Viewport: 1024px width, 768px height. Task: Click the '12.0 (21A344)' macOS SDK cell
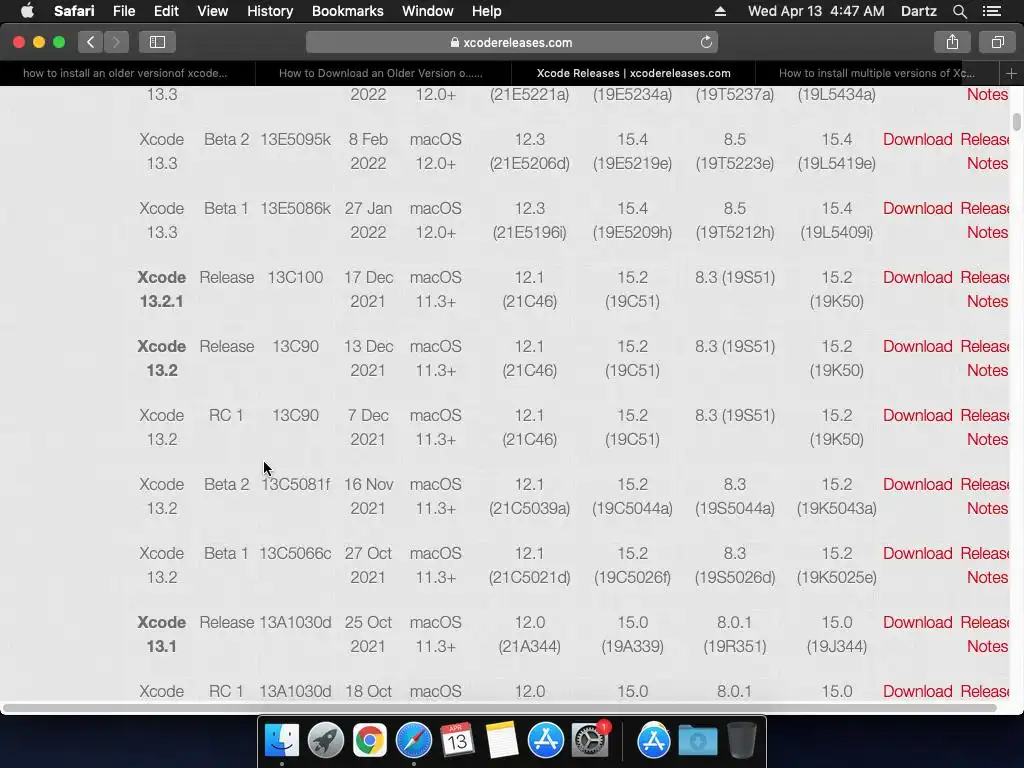point(530,634)
